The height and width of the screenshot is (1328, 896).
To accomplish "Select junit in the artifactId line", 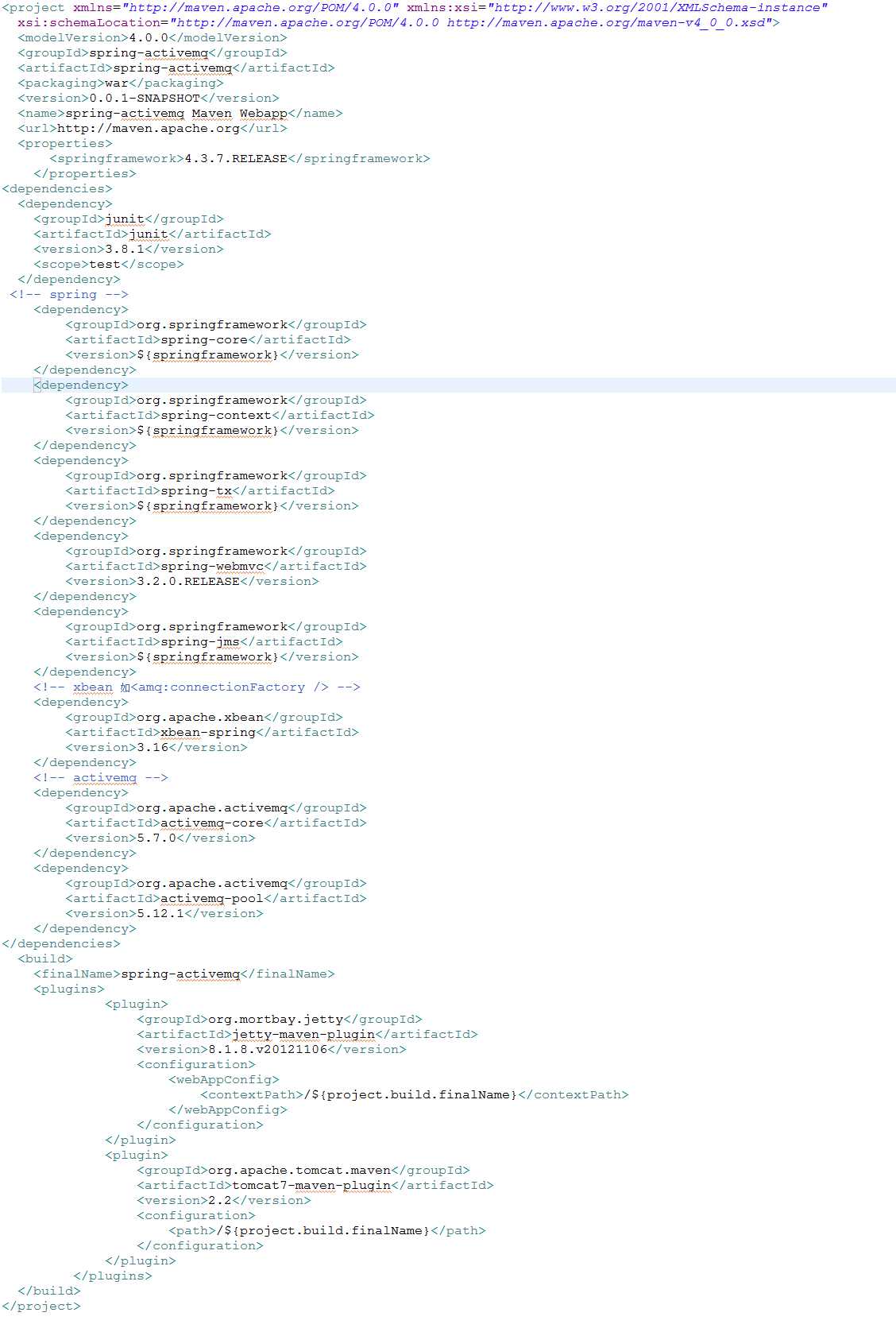I will pos(149,234).
